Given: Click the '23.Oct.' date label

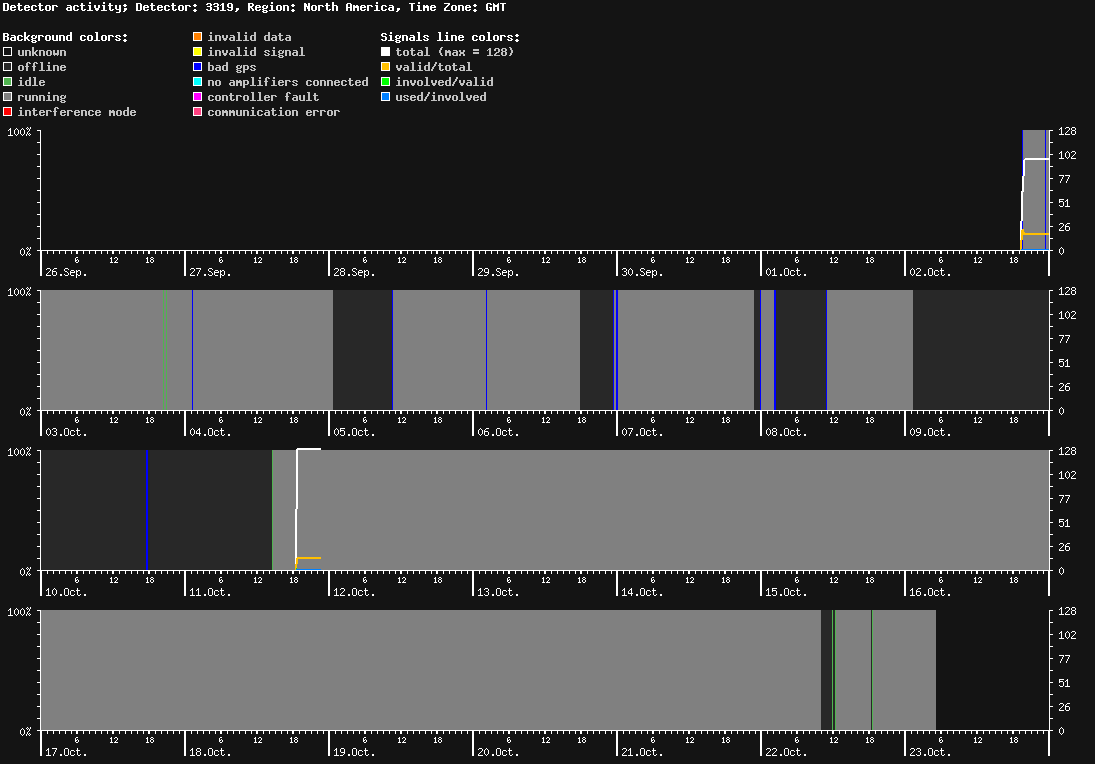Looking at the screenshot, I should pos(930,752).
